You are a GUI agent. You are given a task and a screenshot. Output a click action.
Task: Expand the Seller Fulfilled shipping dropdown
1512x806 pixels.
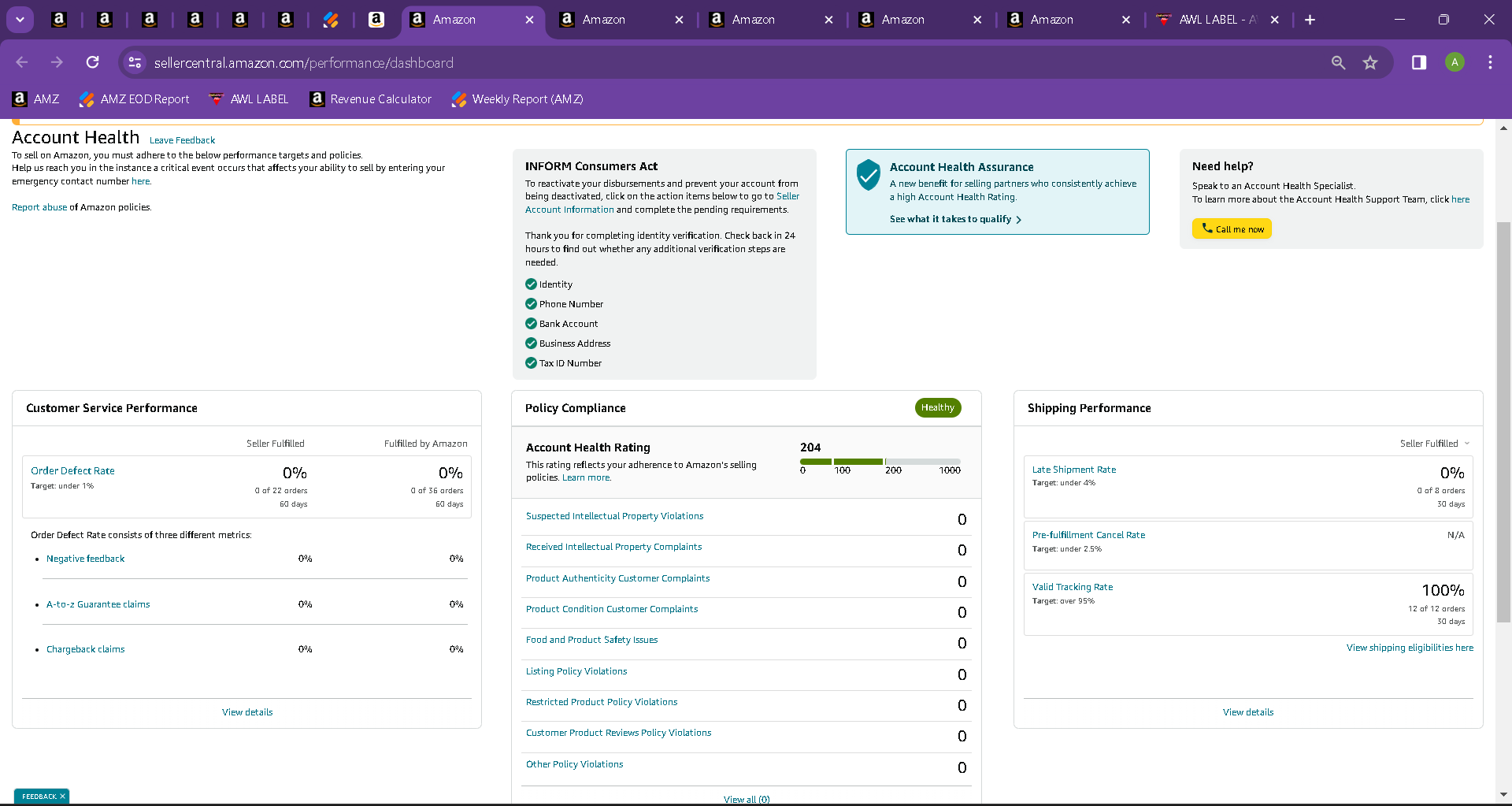click(1435, 444)
